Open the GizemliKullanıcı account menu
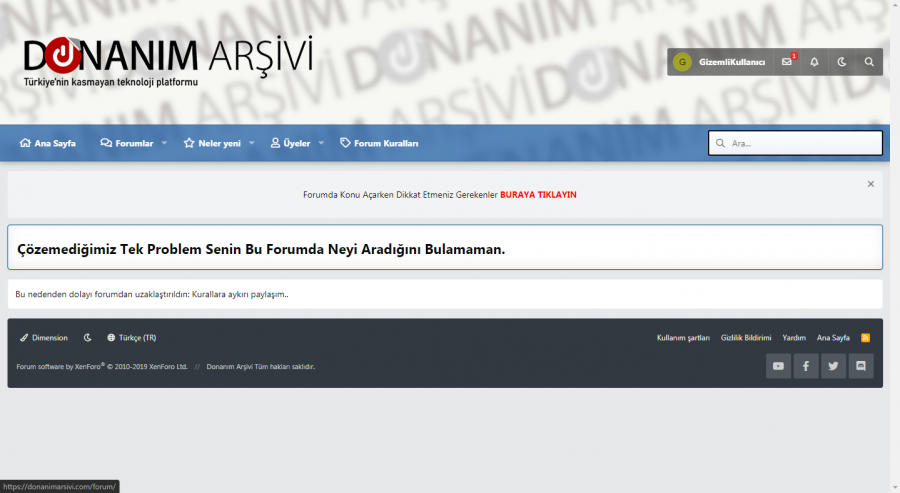The width and height of the screenshot is (900, 493). pyautogui.click(x=720, y=62)
